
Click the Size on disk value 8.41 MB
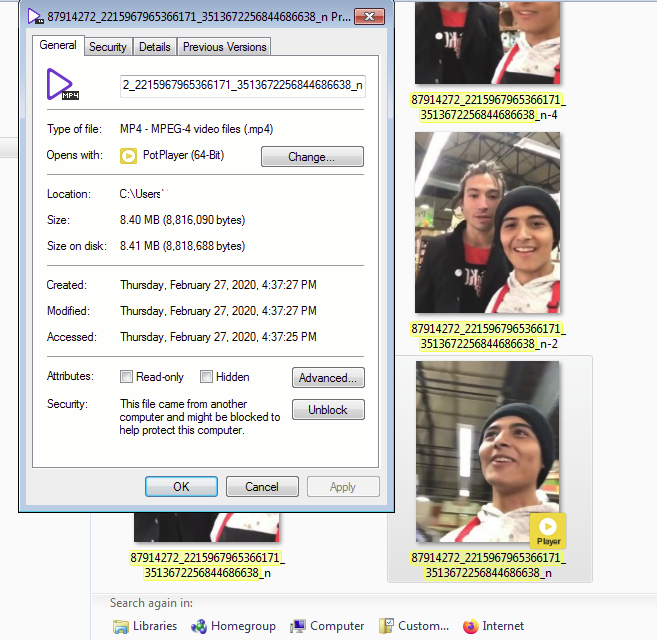coord(183,246)
